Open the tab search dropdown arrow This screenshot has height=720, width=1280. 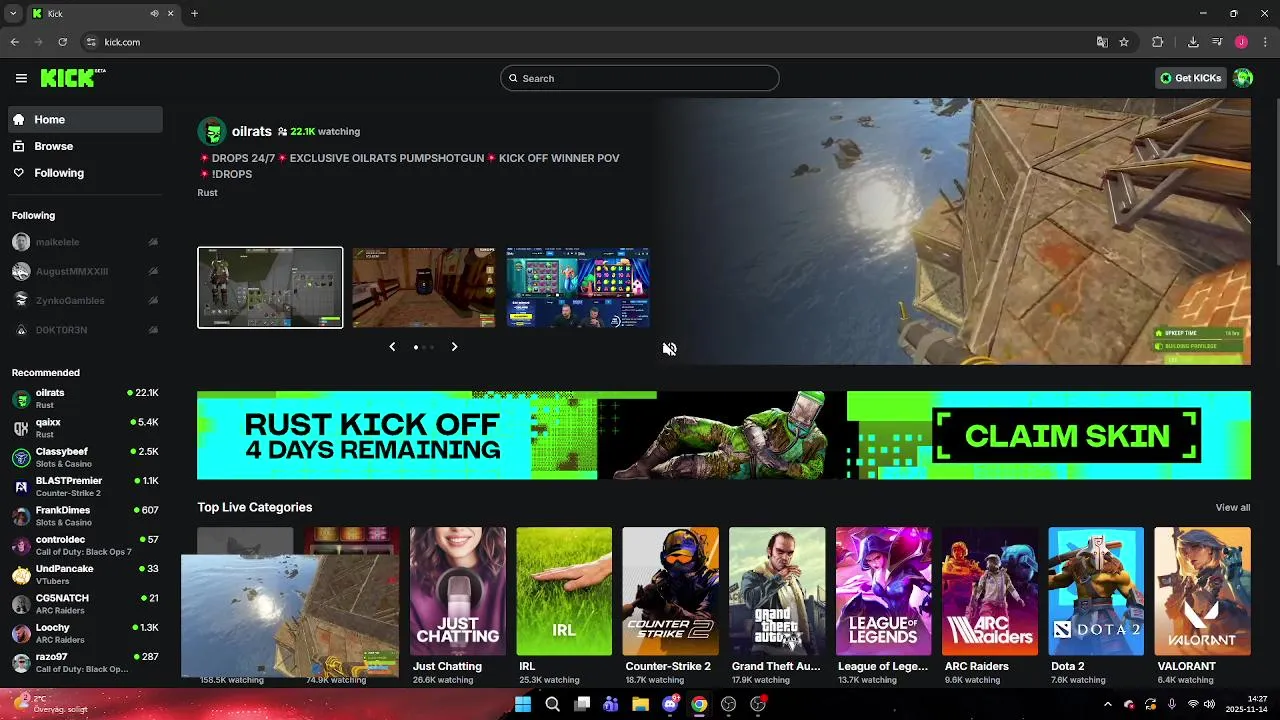pyautogui.click(x=13, y=13)
